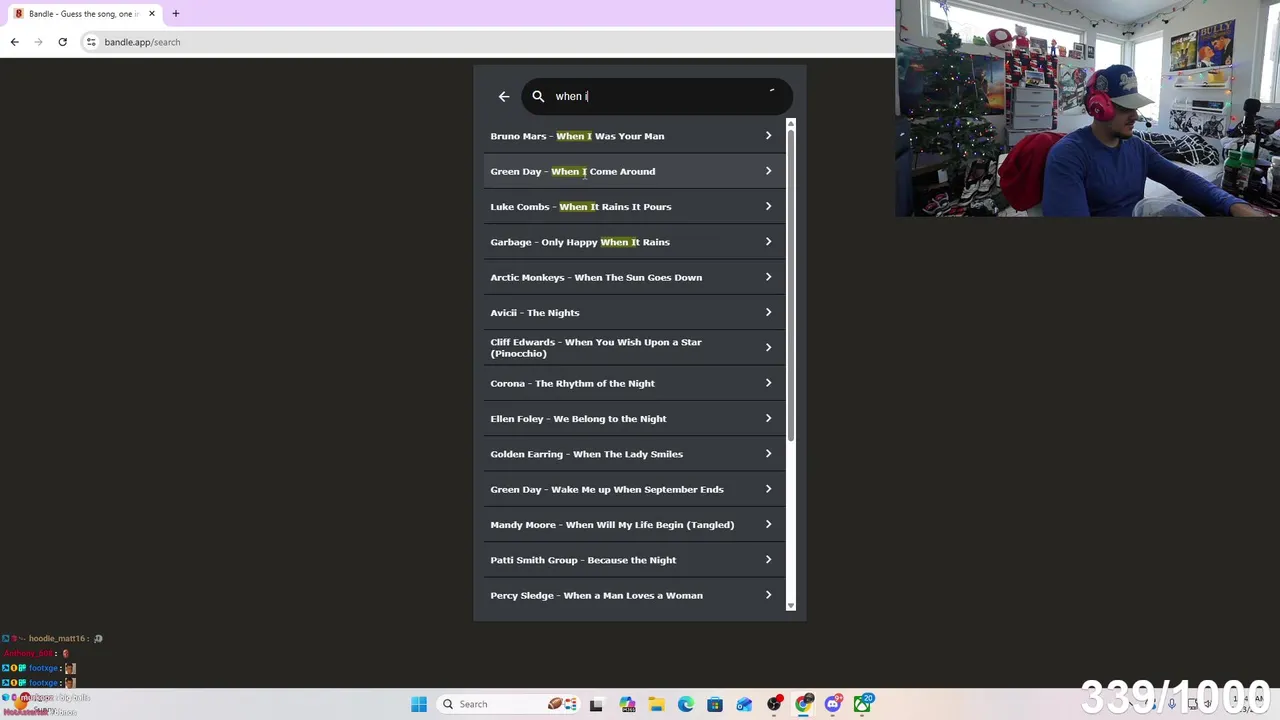Select Green Day - Wake Me up When September Ends
Viewport: 1280px width, 720px height.
click(635, 489)
